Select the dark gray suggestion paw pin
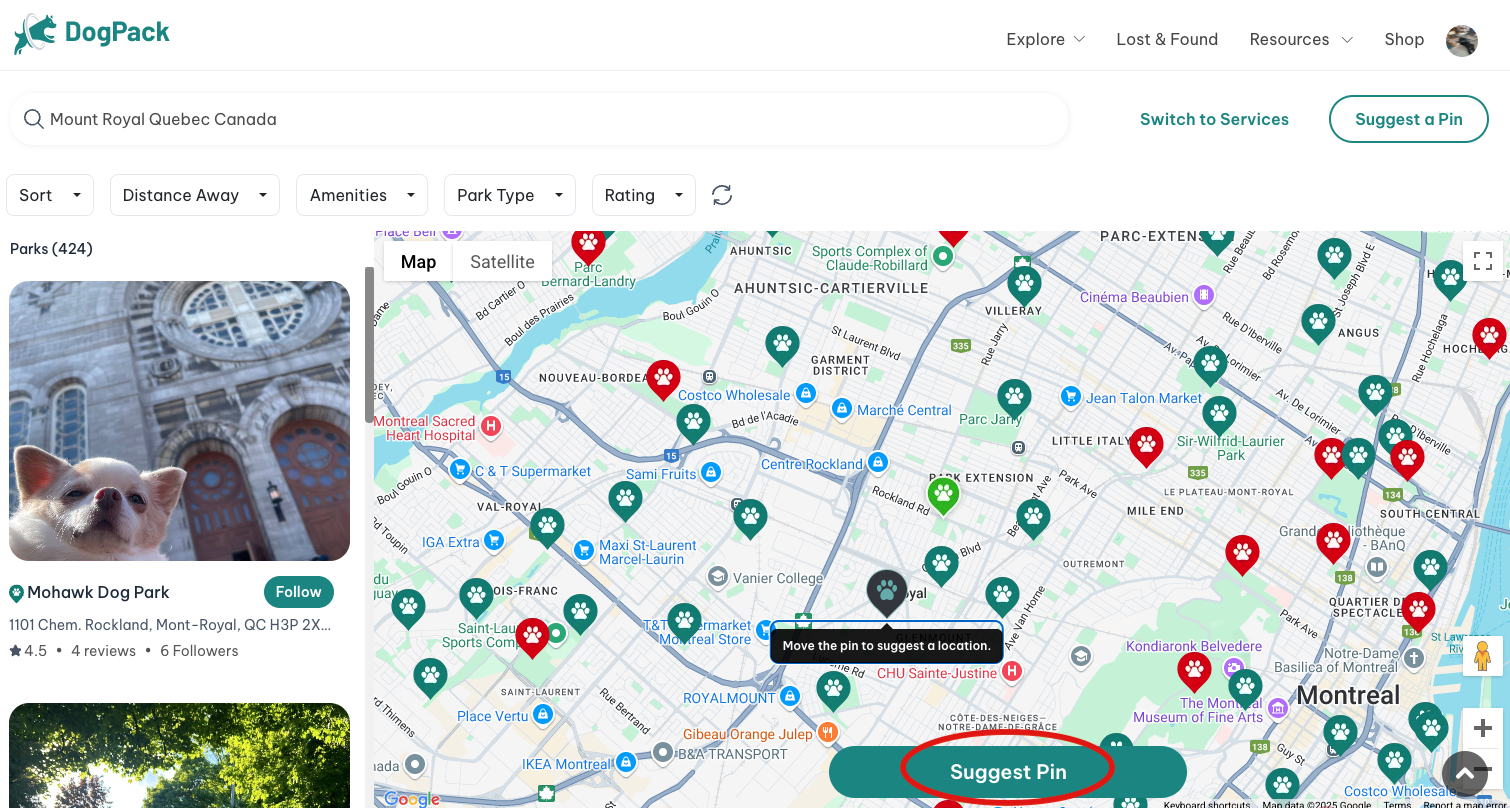Screen dimensions: 1510x808 (x=886, y=591)
